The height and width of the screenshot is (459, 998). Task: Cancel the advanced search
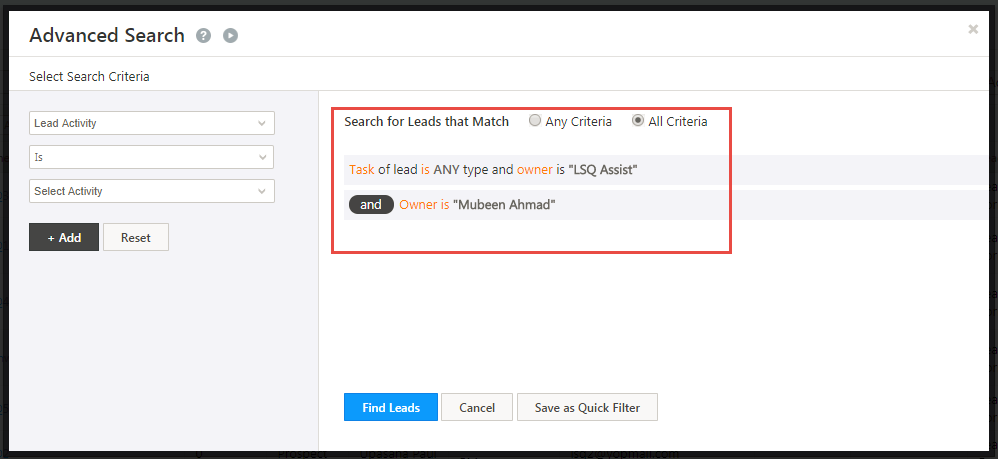coord(477,407)
